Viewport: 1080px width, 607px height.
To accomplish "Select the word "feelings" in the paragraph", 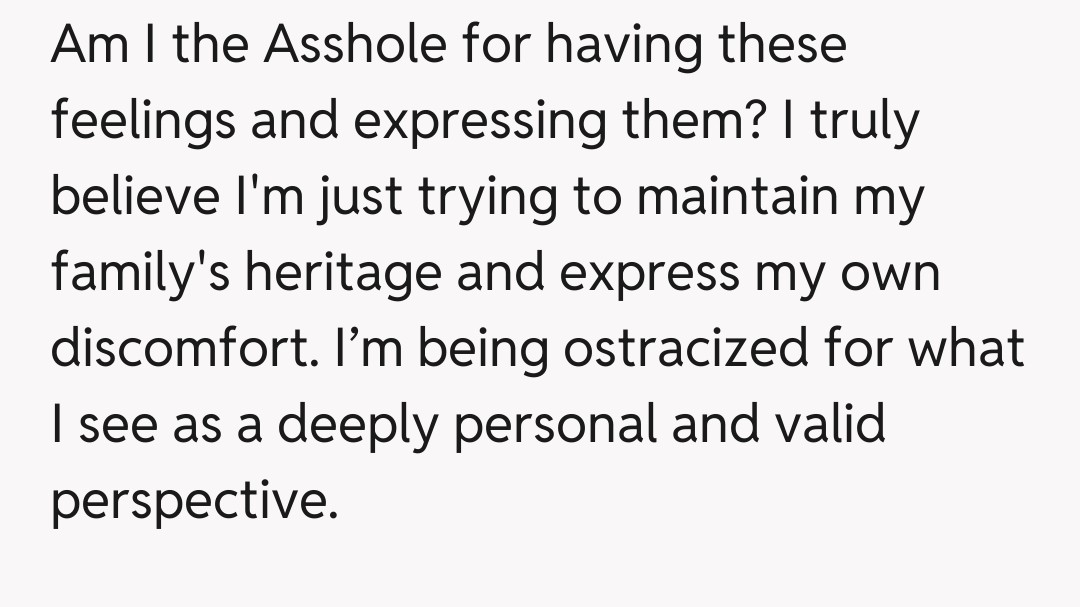I will 142,123.
